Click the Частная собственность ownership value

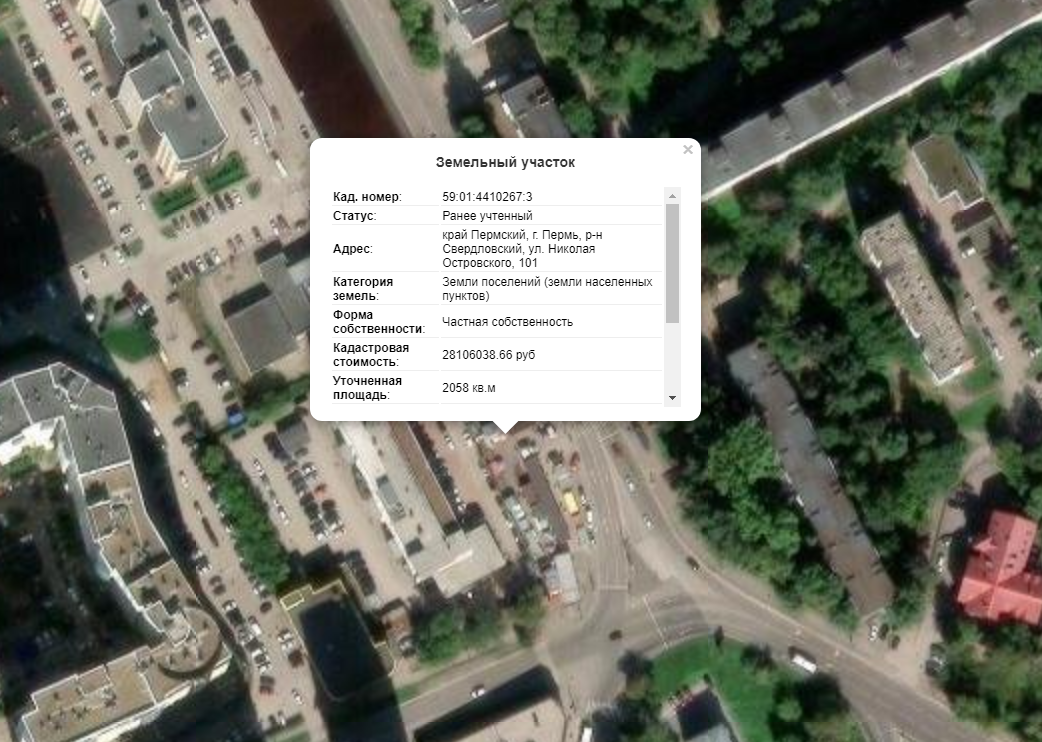(507, 322)
